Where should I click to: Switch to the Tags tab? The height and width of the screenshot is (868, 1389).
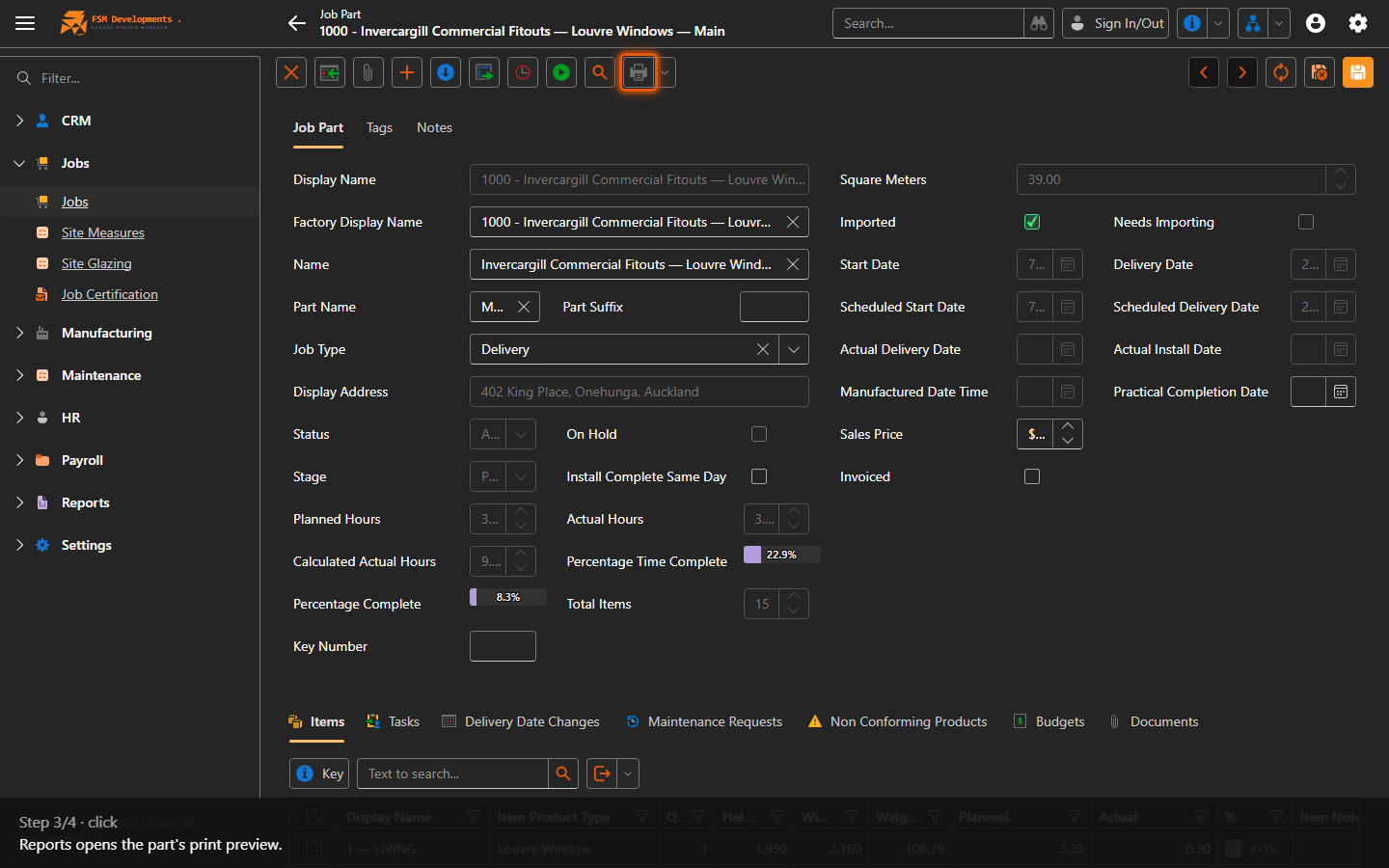[x=379, y=127]
